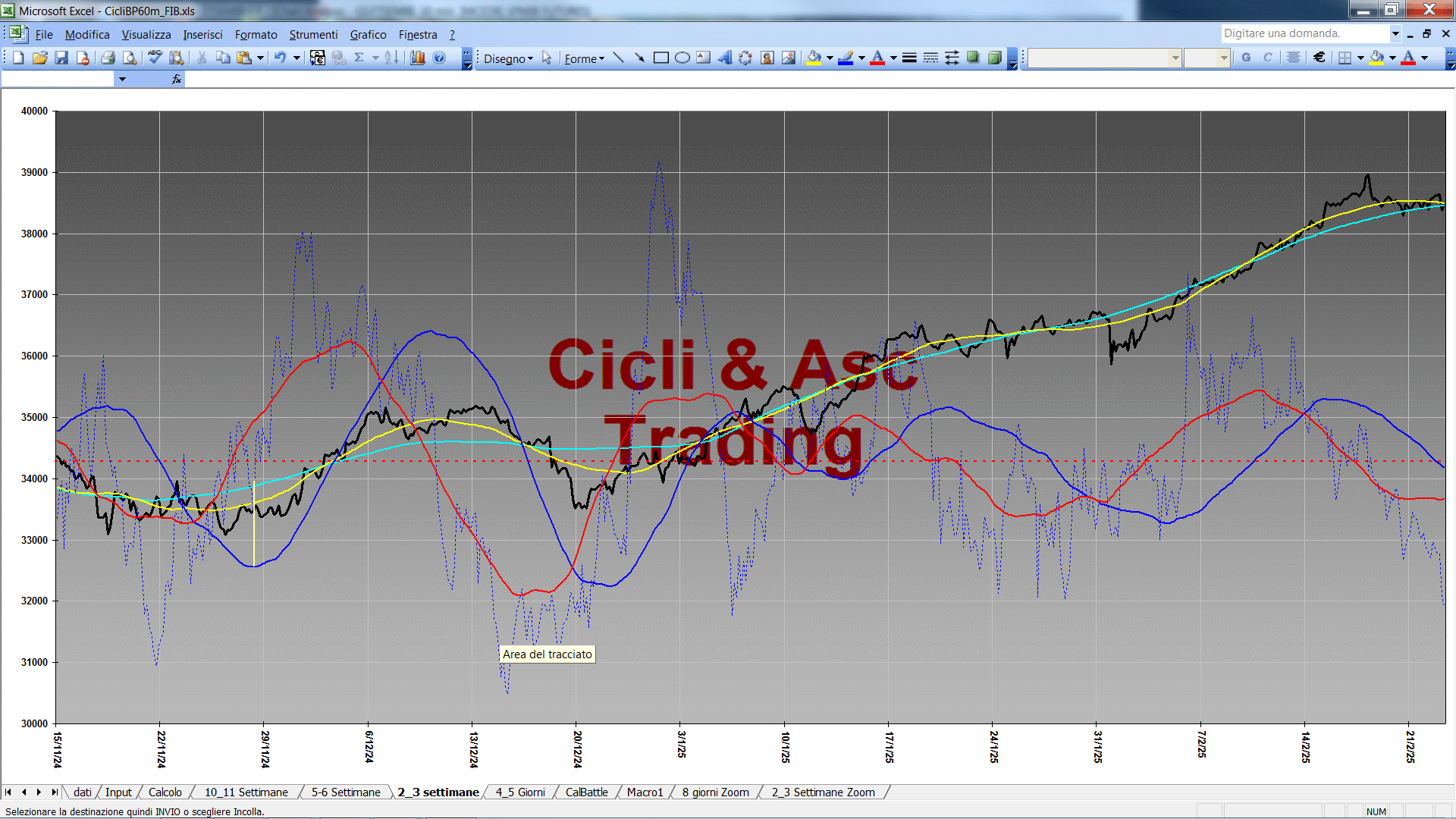
Task: Open the Inserisci menu
Action: pyautogui.click(x=202, y=35)
